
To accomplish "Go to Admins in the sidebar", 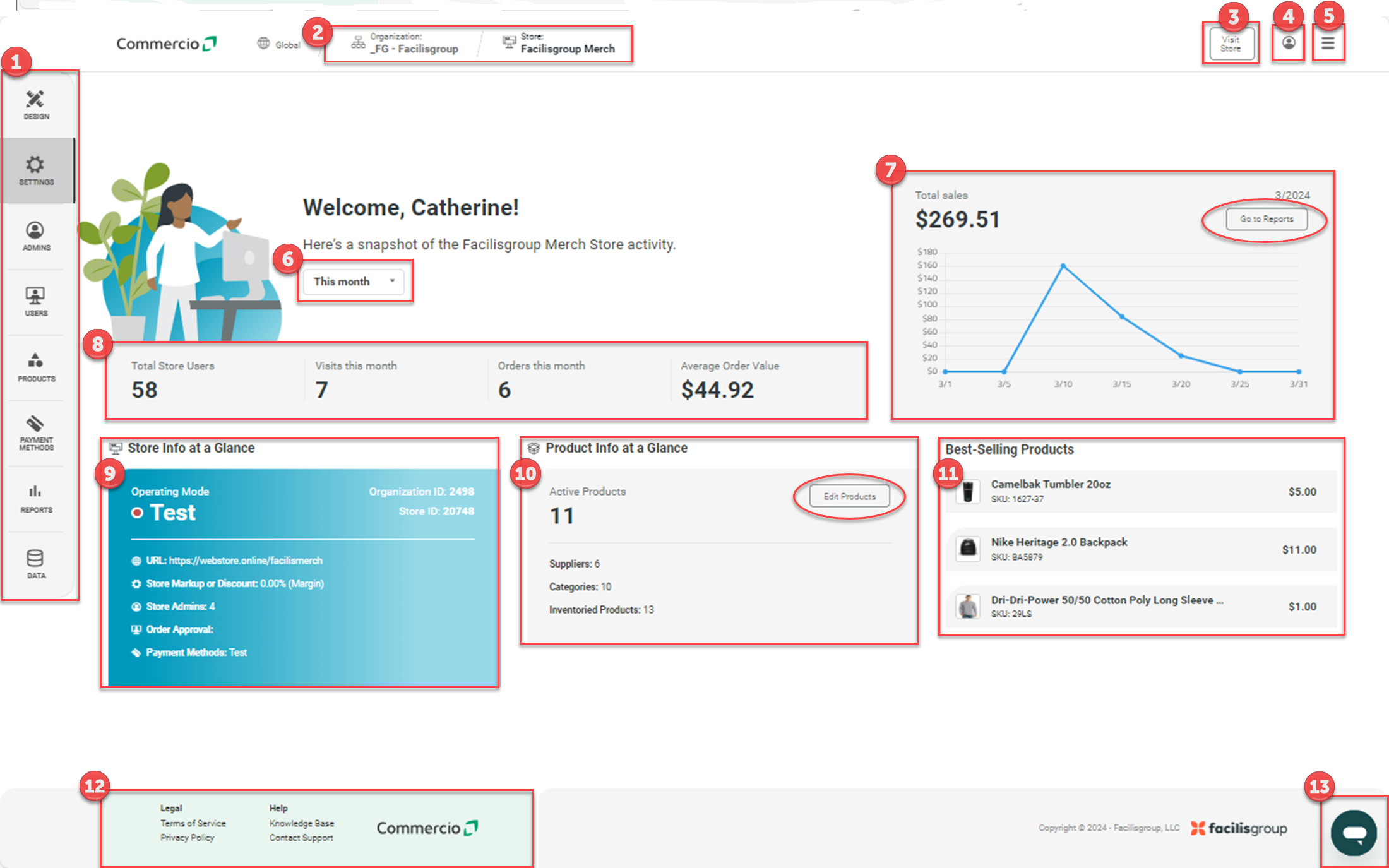I will pyautogui.click(x=36, y=236).
